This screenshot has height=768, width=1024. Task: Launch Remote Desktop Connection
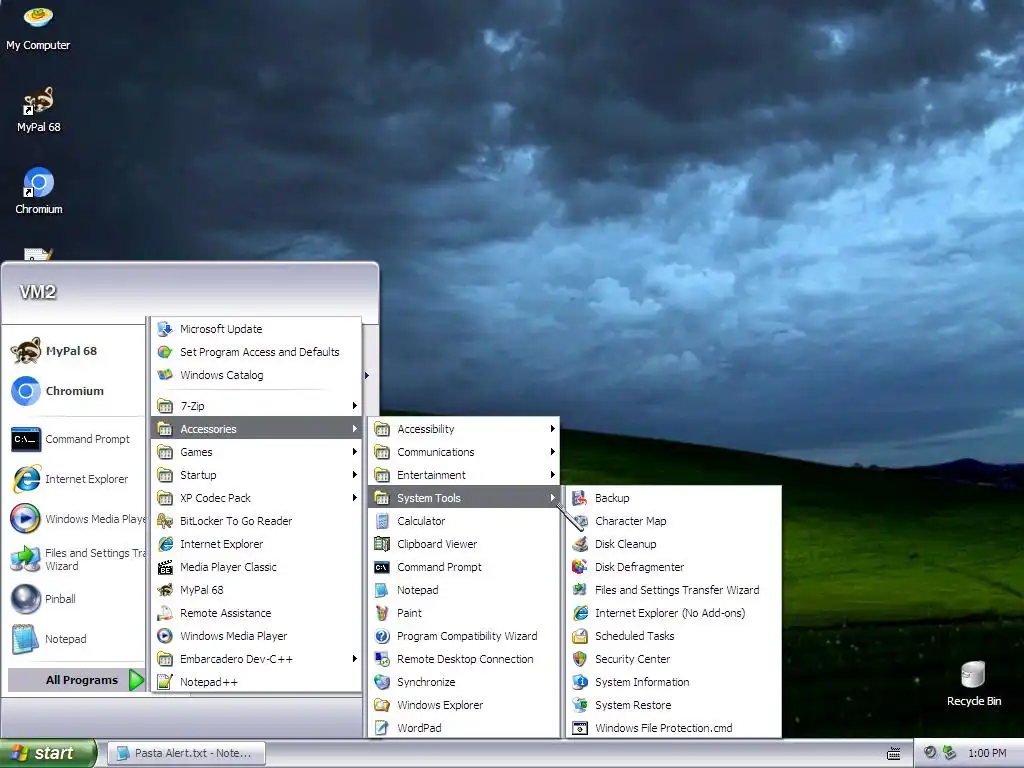tap(464, 659)
